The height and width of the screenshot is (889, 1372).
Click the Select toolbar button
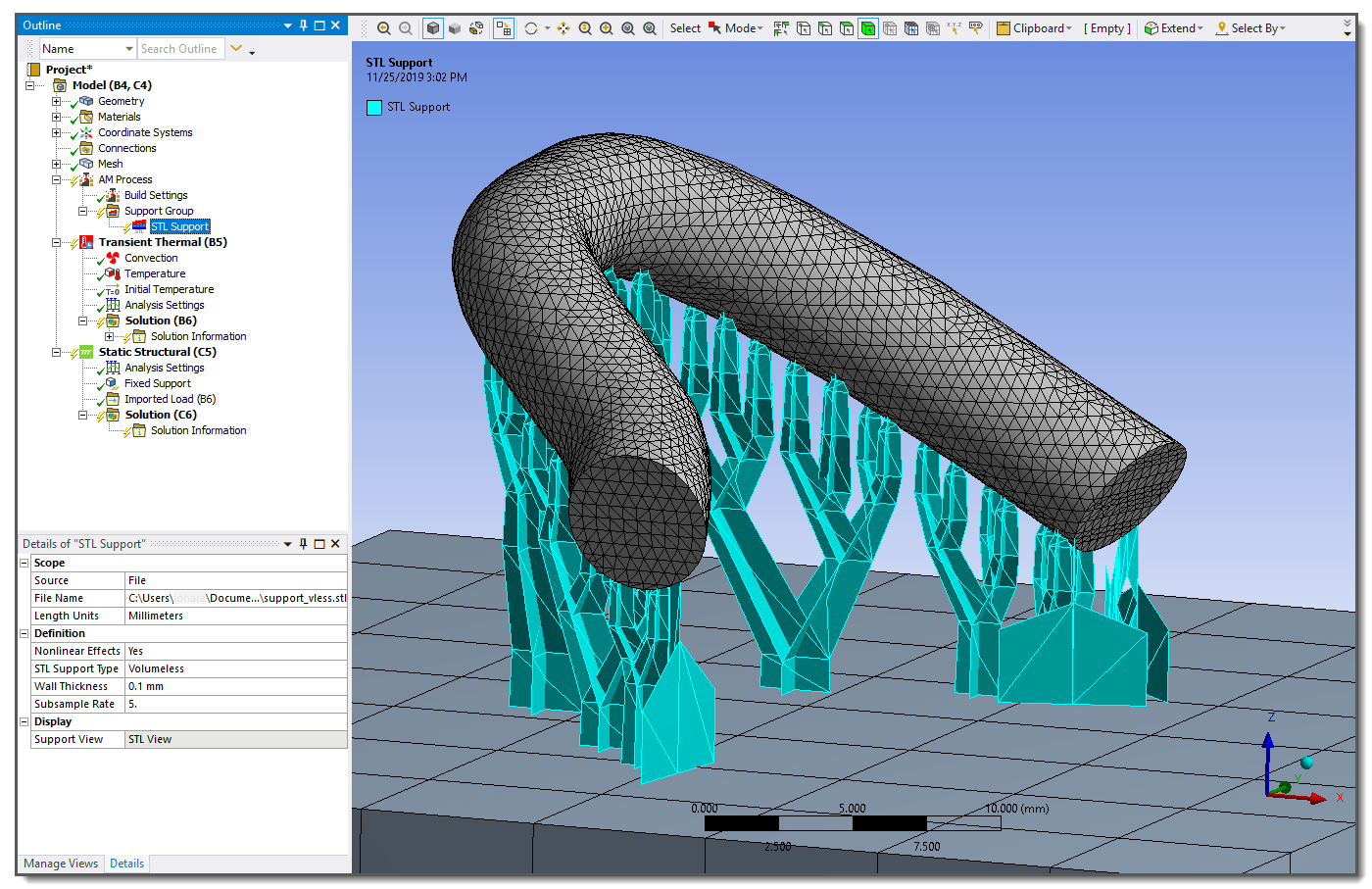(x=684, y=27)
